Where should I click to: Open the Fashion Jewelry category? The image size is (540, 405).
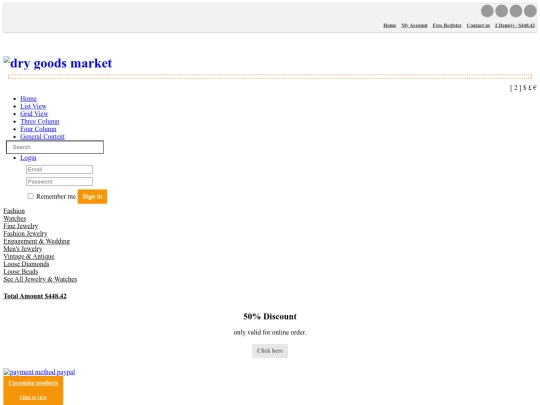(25, 233)
